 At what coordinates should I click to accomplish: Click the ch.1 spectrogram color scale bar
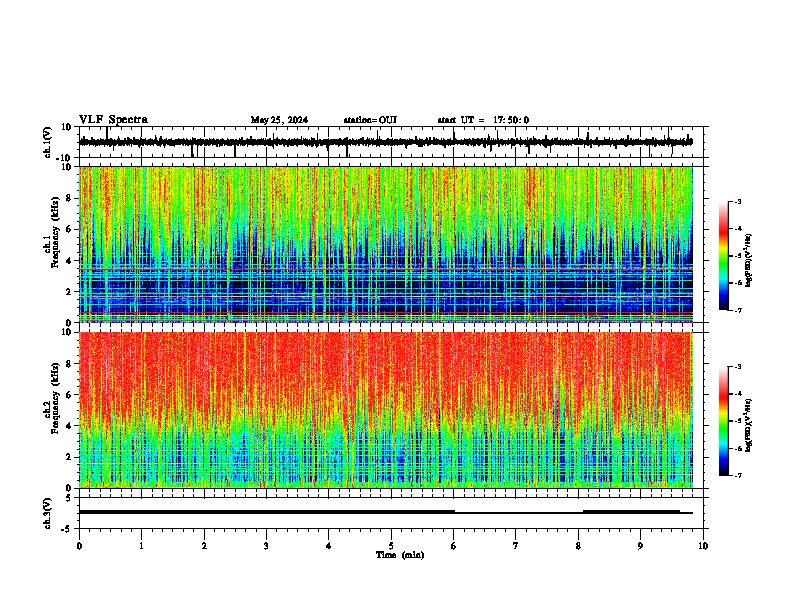[x=724, y=256]
